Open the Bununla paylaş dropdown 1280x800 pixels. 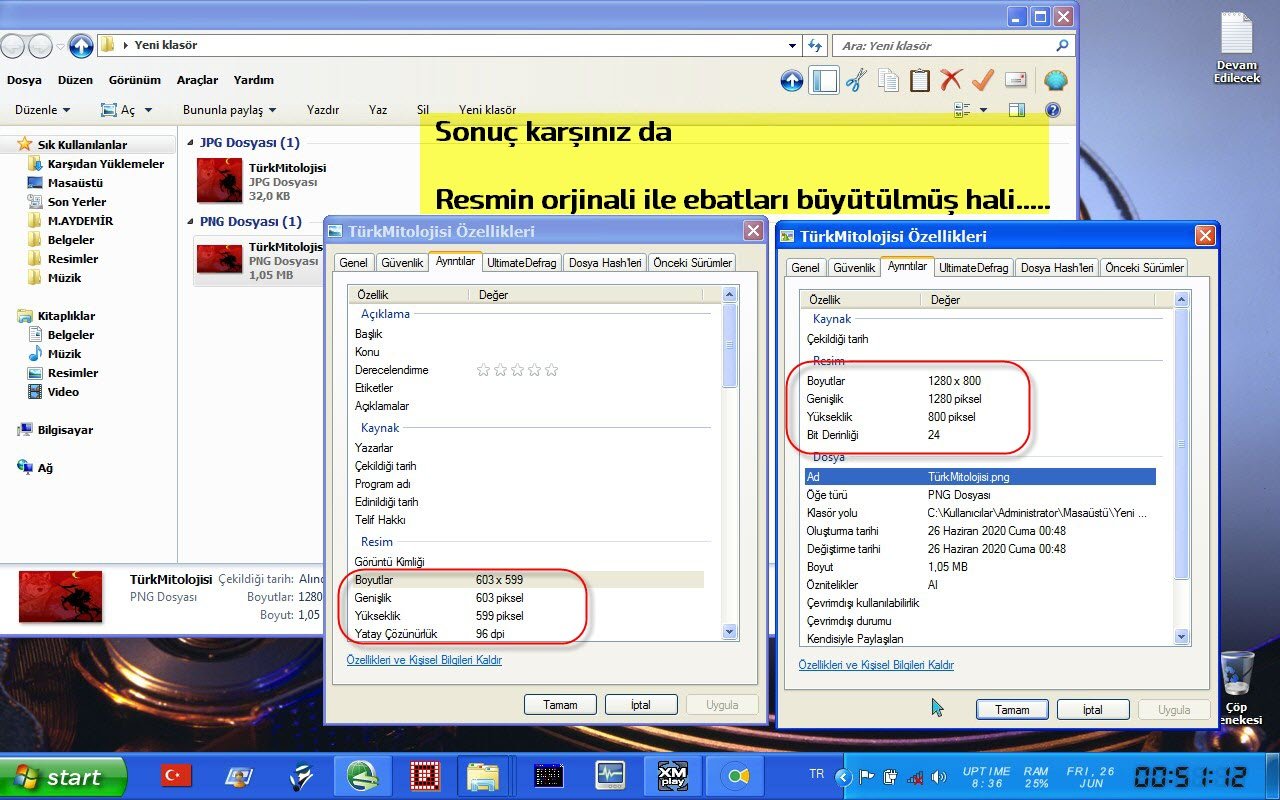[229, 110]
